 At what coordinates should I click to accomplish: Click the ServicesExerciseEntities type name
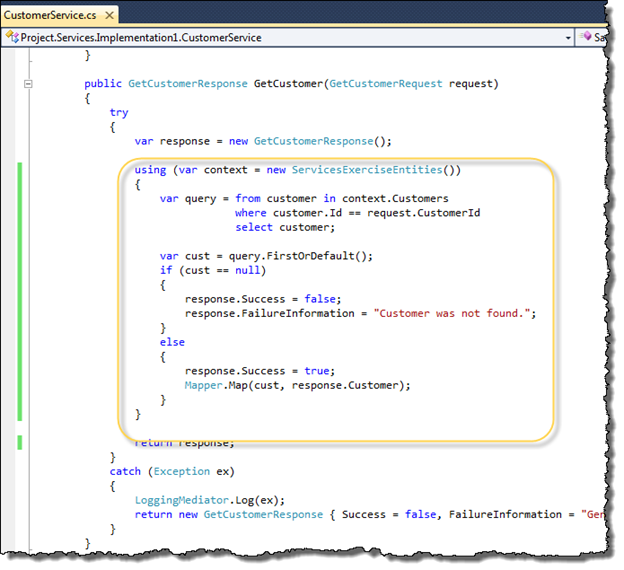(367, 170)
